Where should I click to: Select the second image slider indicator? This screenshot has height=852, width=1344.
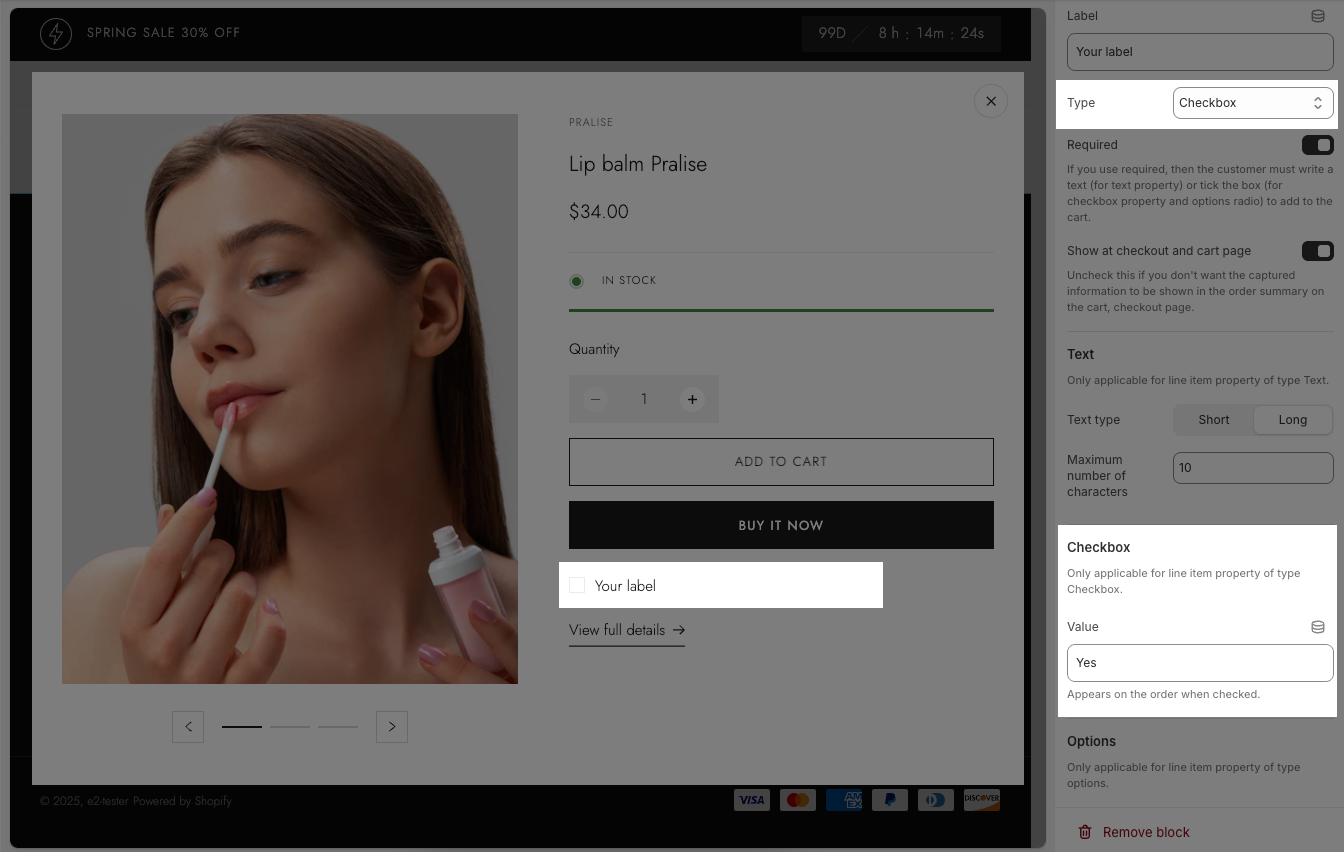coord(290,727)
